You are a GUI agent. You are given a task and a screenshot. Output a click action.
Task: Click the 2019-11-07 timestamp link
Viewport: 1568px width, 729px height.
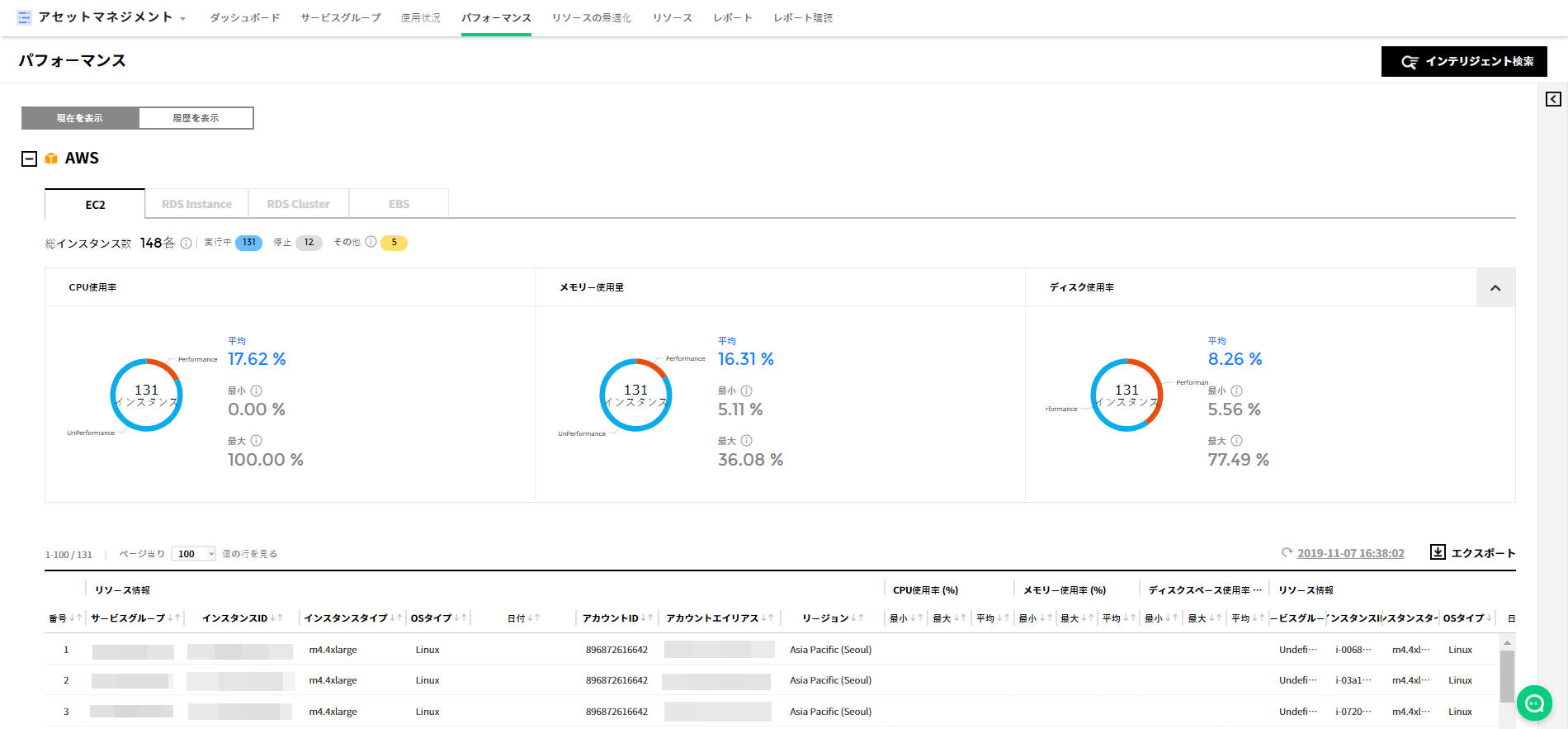pos(1350,553)
